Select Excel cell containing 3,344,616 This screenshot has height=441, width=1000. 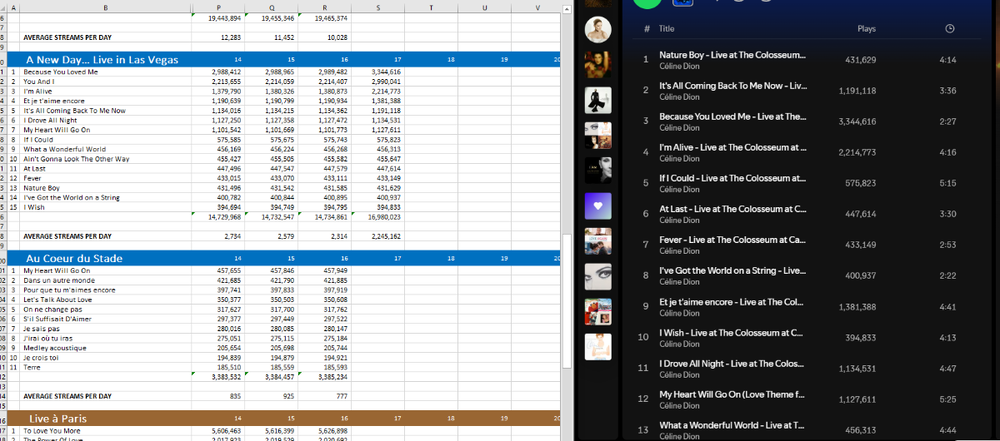[x=378, y=72]
